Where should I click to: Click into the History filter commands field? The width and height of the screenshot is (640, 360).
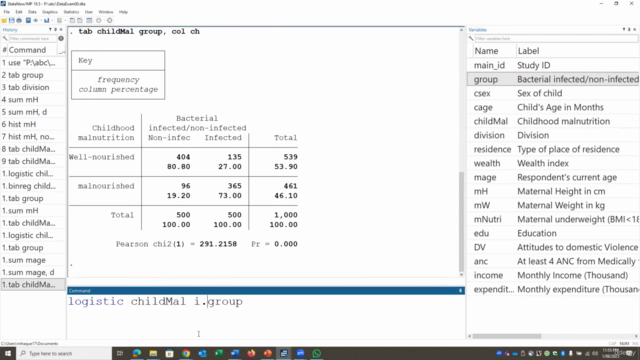coord(33,38)
